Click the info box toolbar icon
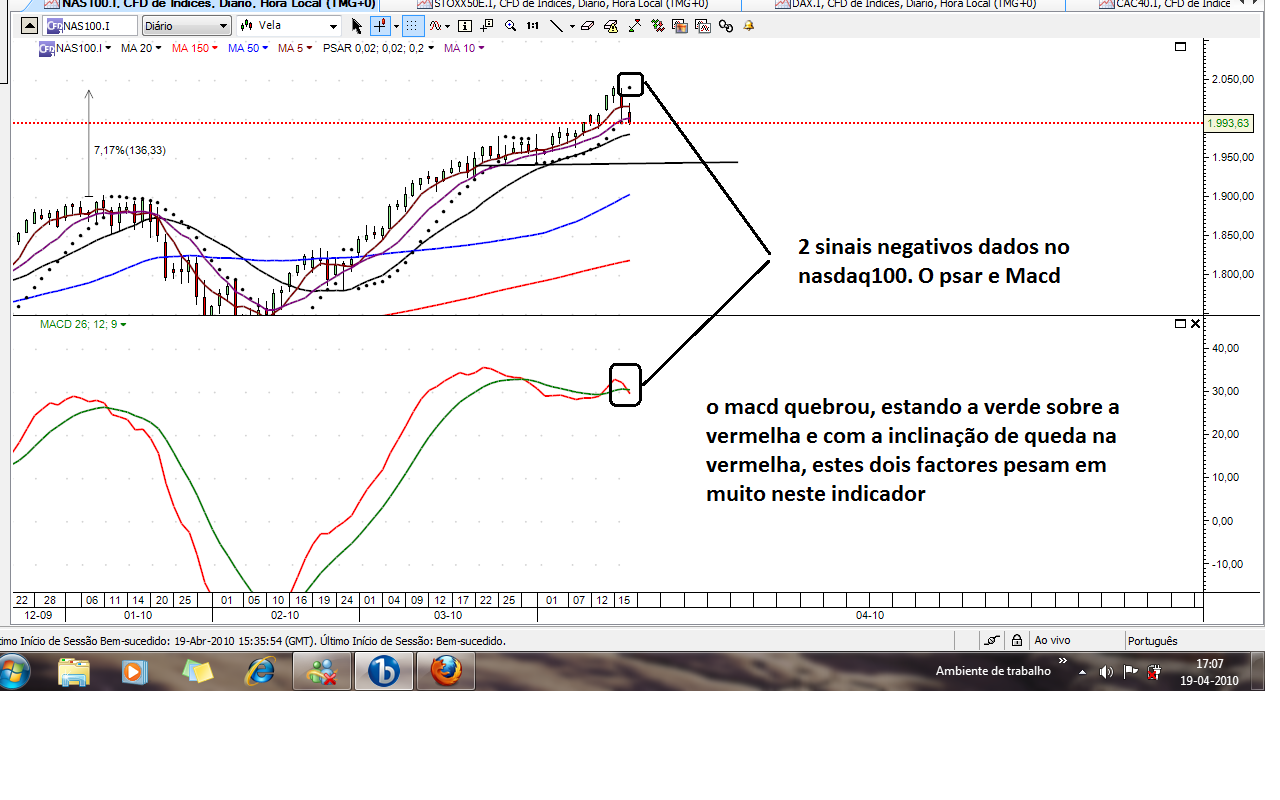The height and width of the screenshot is (800, 1280). (x=465, y=26)
